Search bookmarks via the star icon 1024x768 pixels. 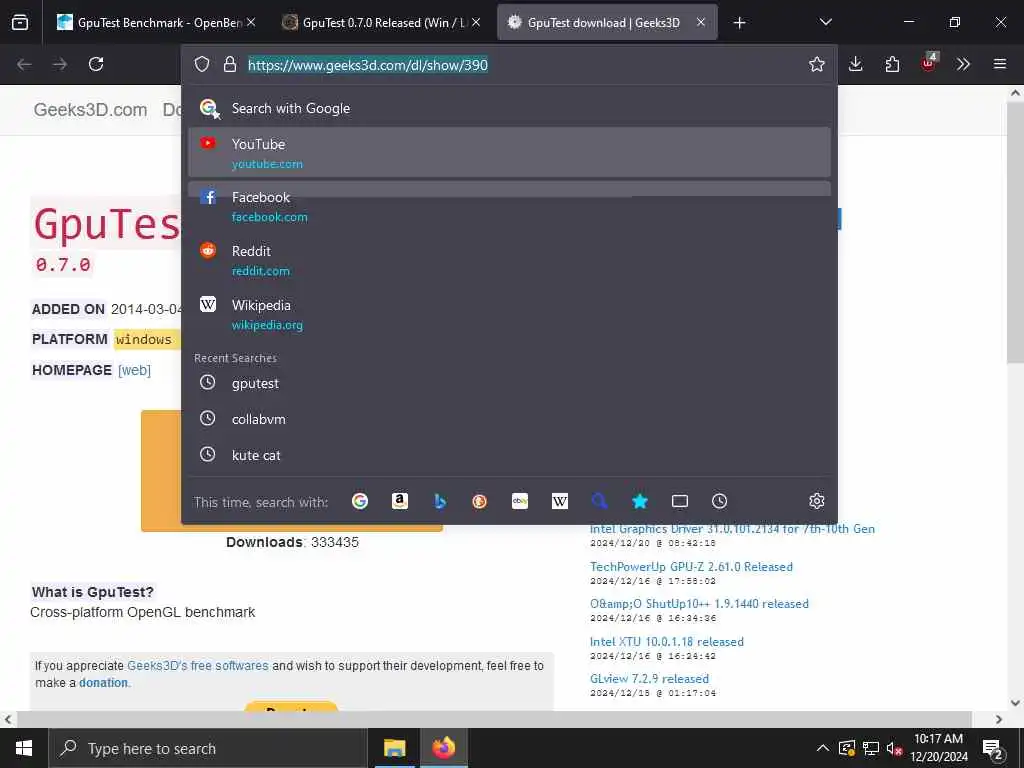640,501
